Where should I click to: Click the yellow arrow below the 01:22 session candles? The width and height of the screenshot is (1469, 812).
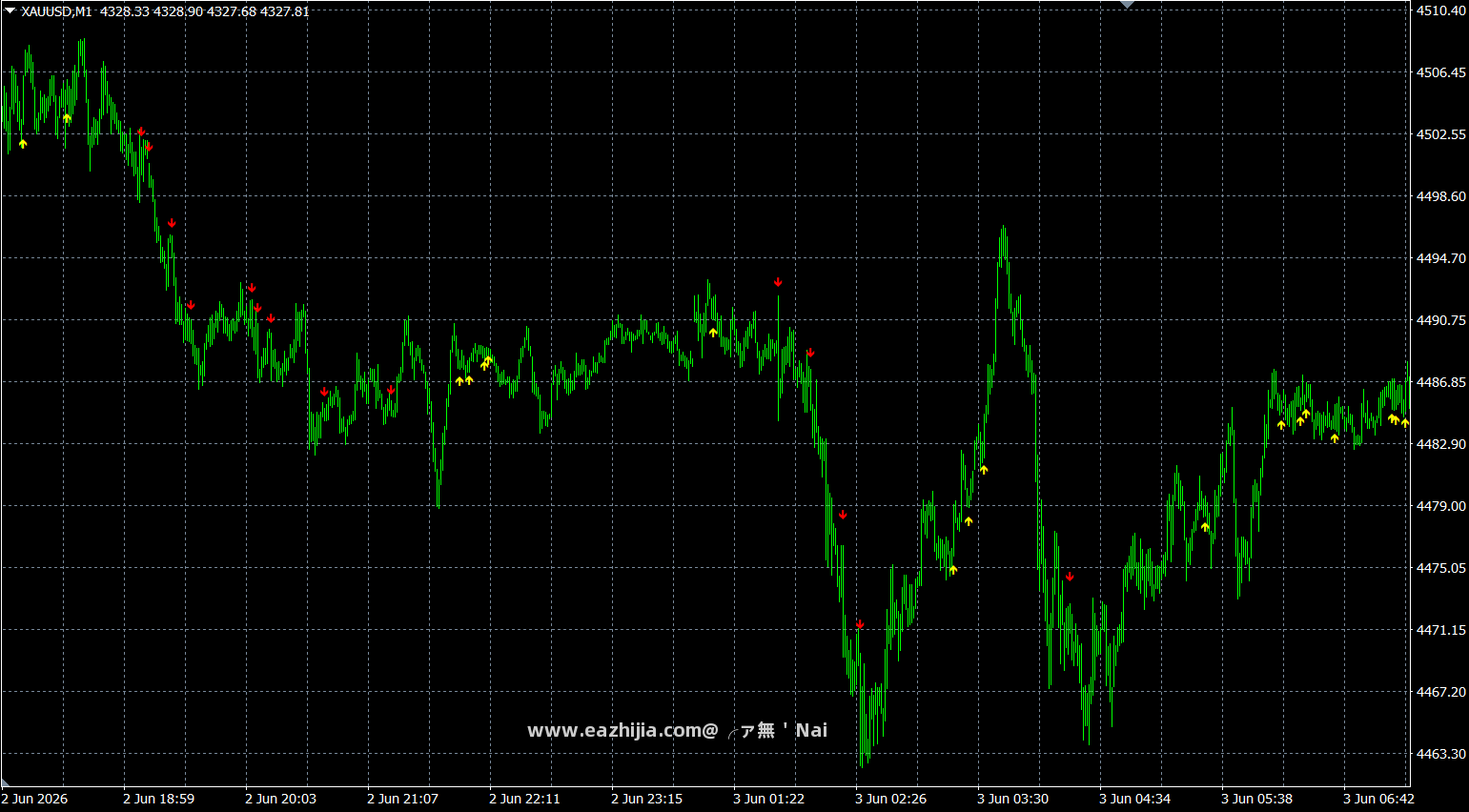coord(713,333)
